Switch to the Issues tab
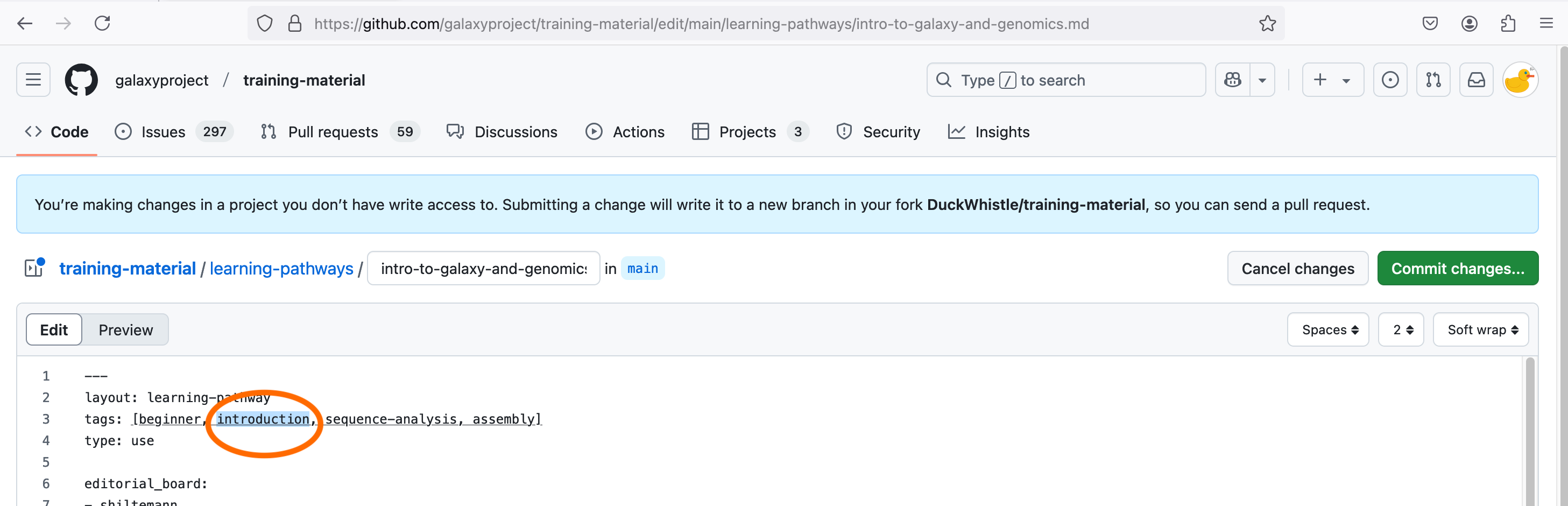This screenshot has height=506, width=1568. 173,132
